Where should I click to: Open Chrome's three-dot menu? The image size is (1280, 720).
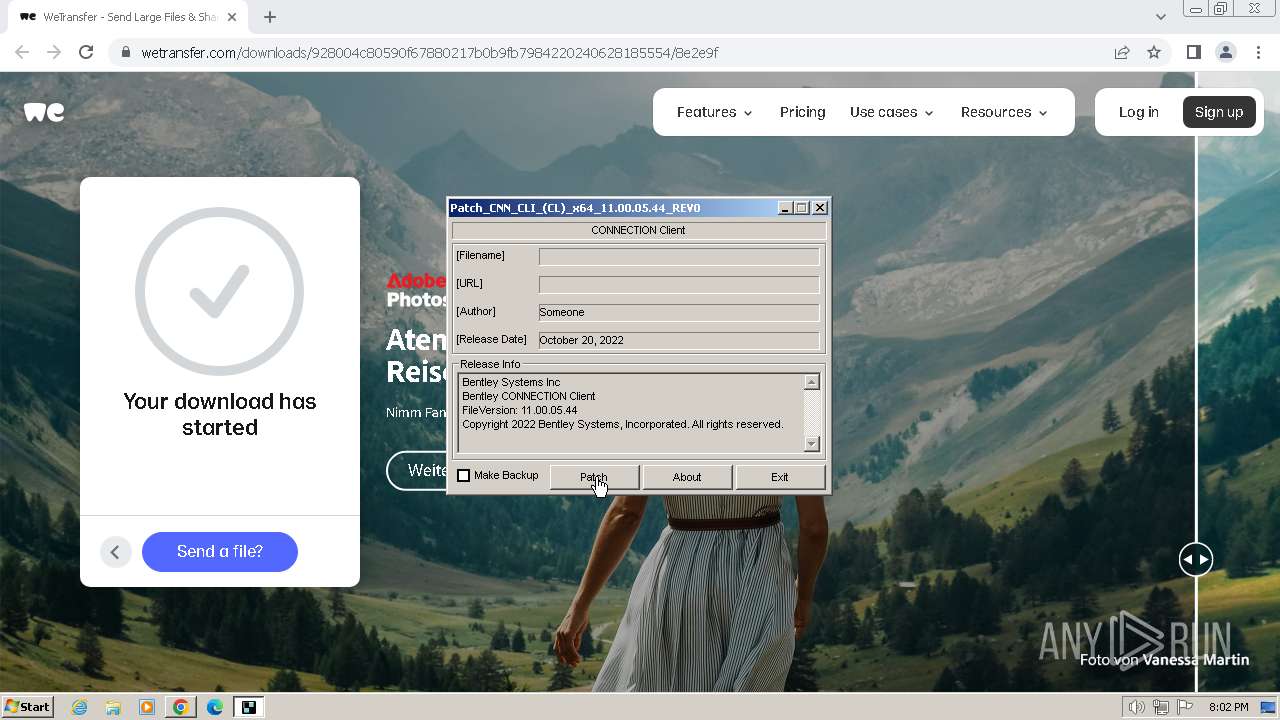[x=1258, y=52]
